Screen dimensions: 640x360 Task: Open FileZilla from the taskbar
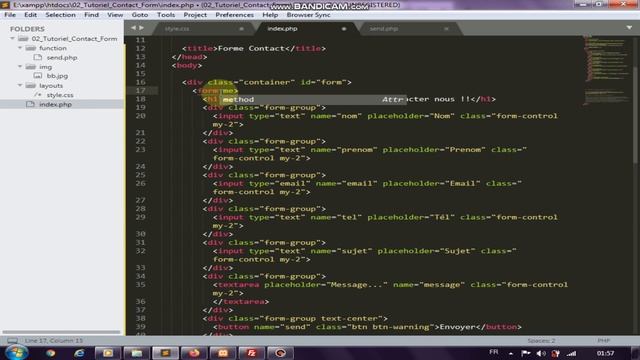[251, 353]
